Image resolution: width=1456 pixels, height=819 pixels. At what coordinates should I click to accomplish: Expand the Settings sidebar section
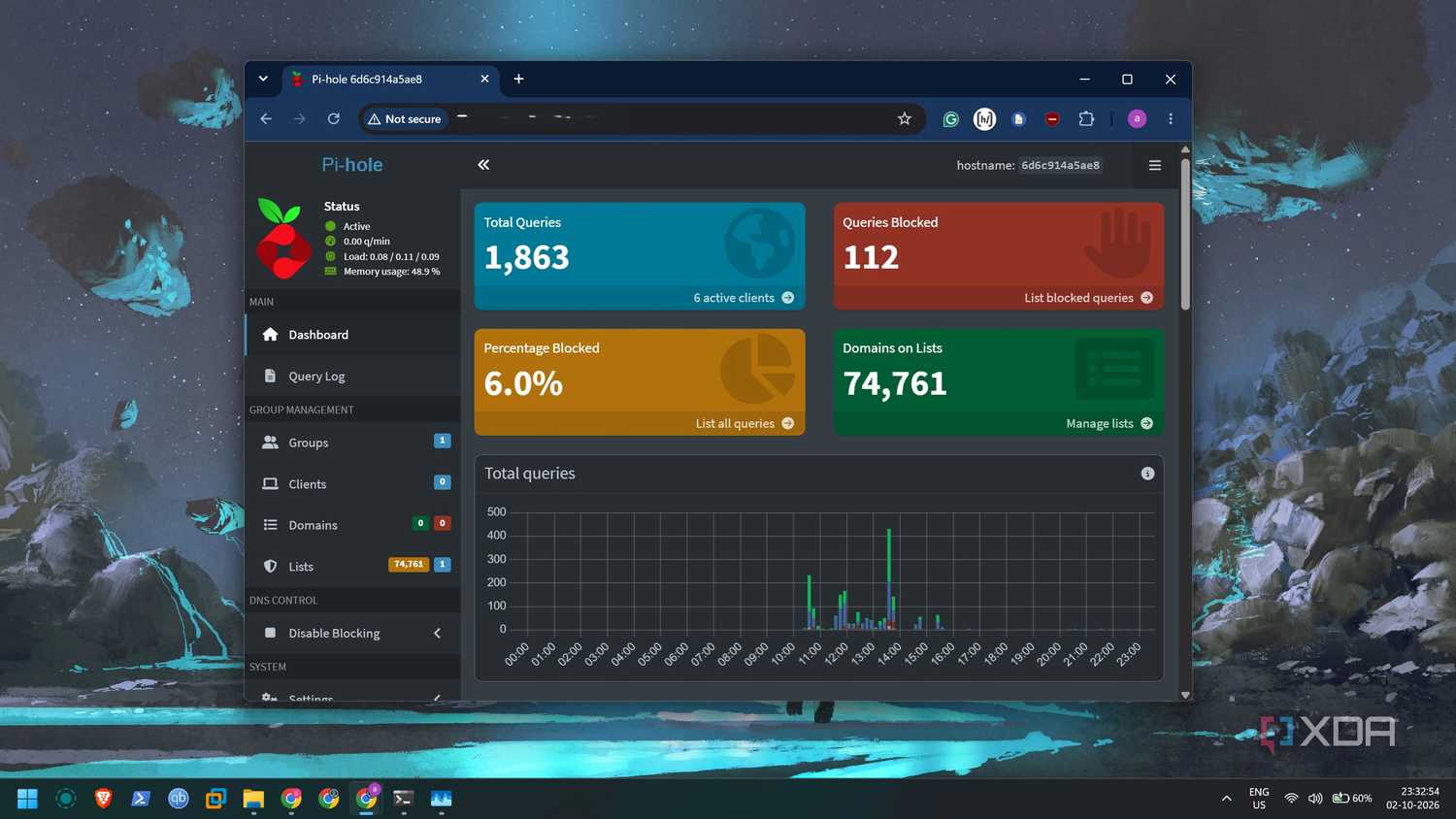click(x=352, y=696)
